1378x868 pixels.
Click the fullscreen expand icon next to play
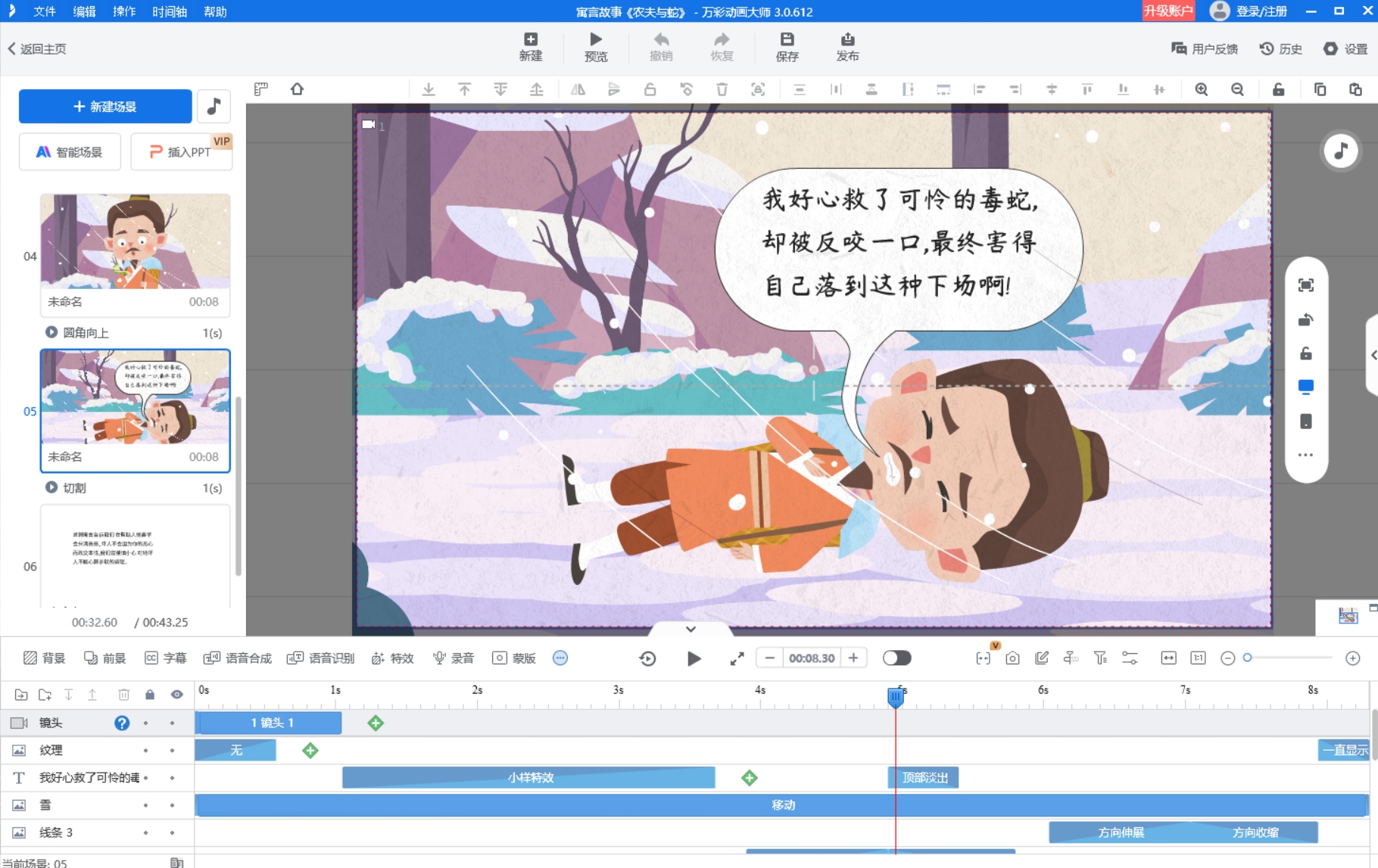(x=737, y=658)
